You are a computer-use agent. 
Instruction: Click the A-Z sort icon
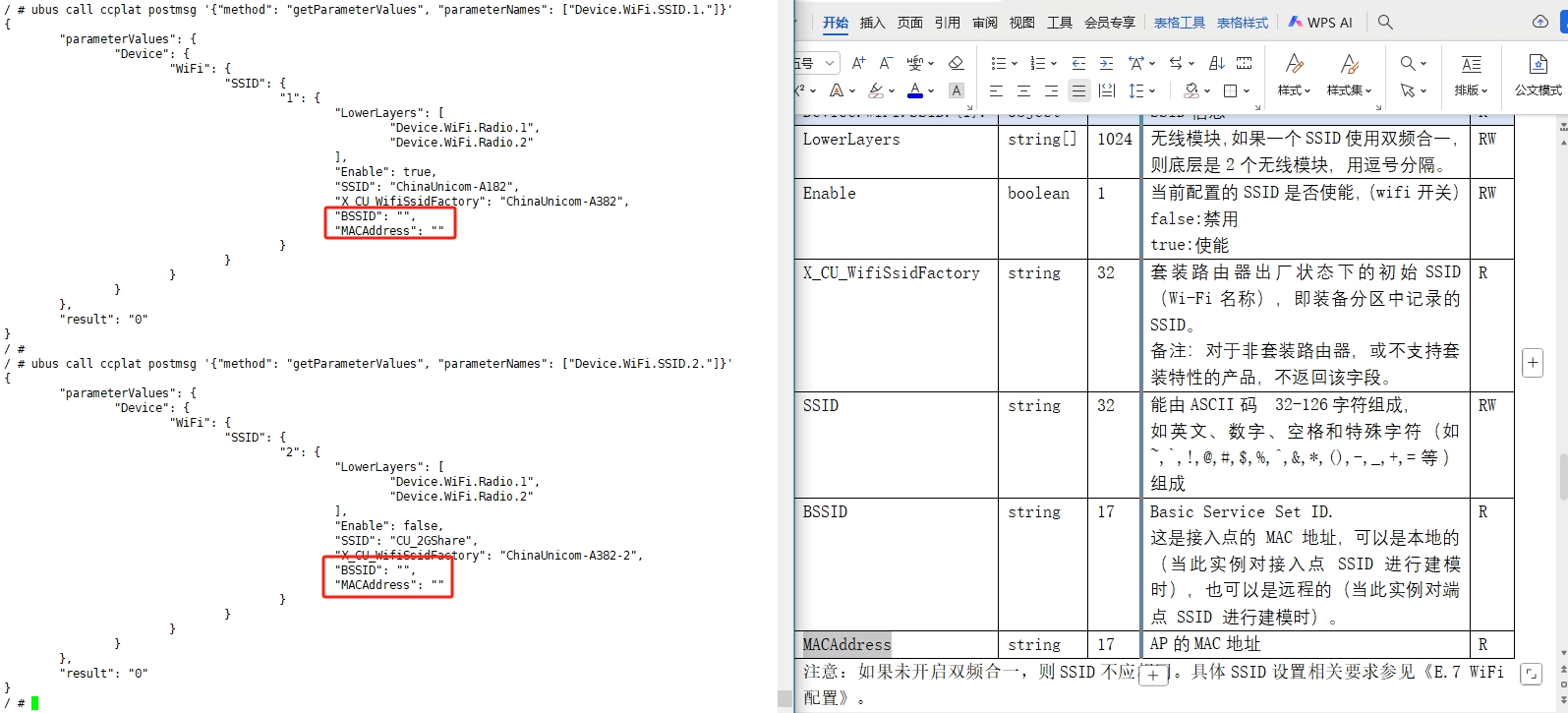tap(1216, 63)
